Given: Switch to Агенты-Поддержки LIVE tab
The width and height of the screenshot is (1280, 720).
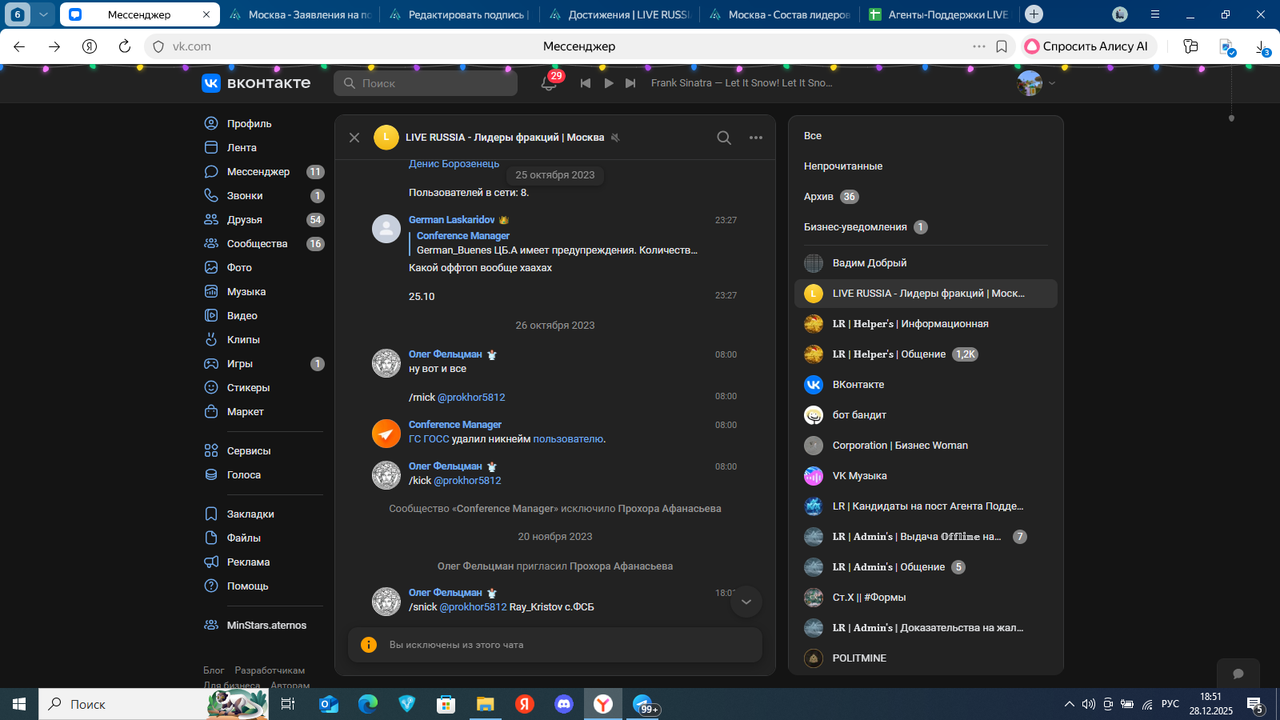Looking at the screenshot, I should coord(938,14).
